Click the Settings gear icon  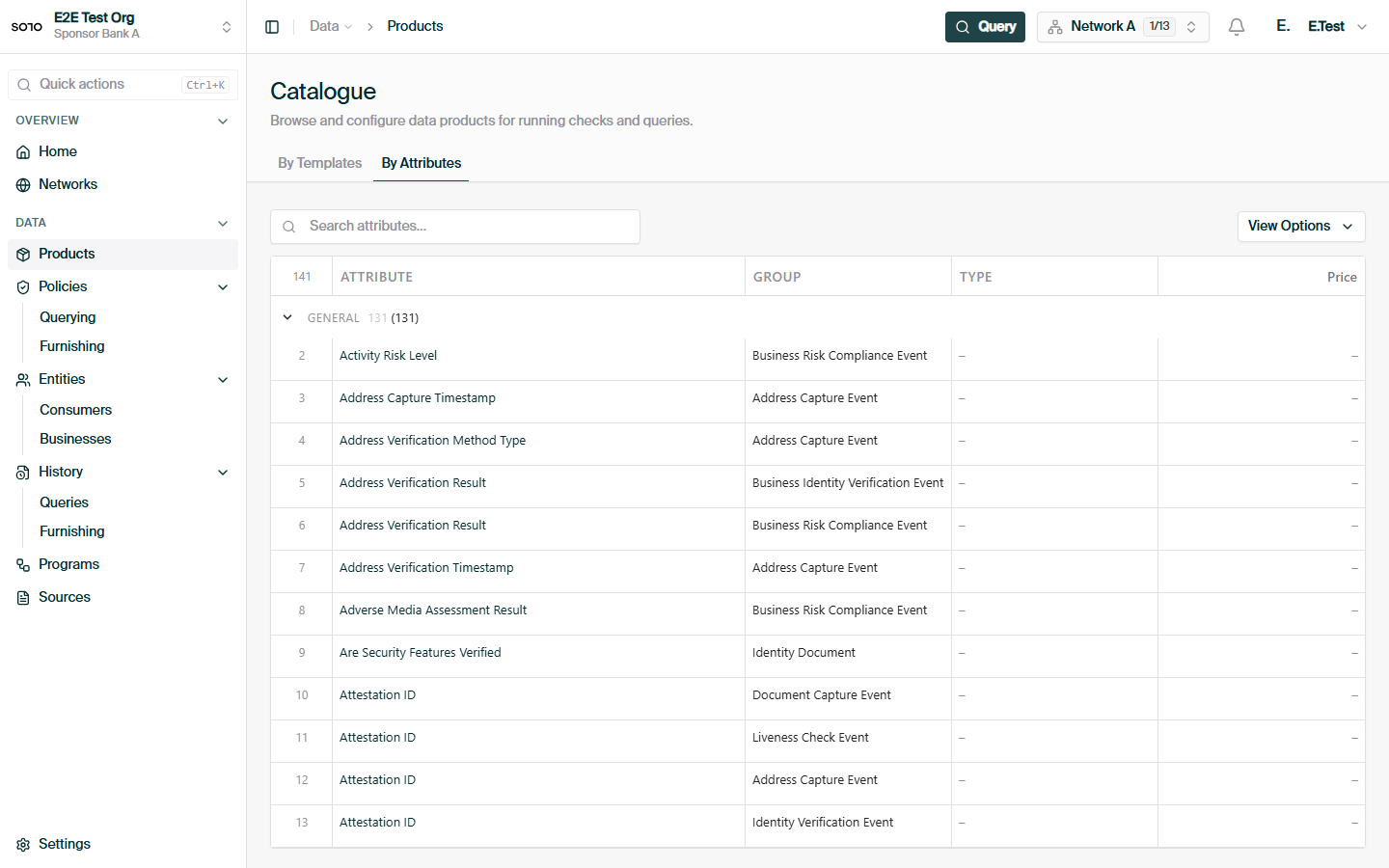(23, 845)
